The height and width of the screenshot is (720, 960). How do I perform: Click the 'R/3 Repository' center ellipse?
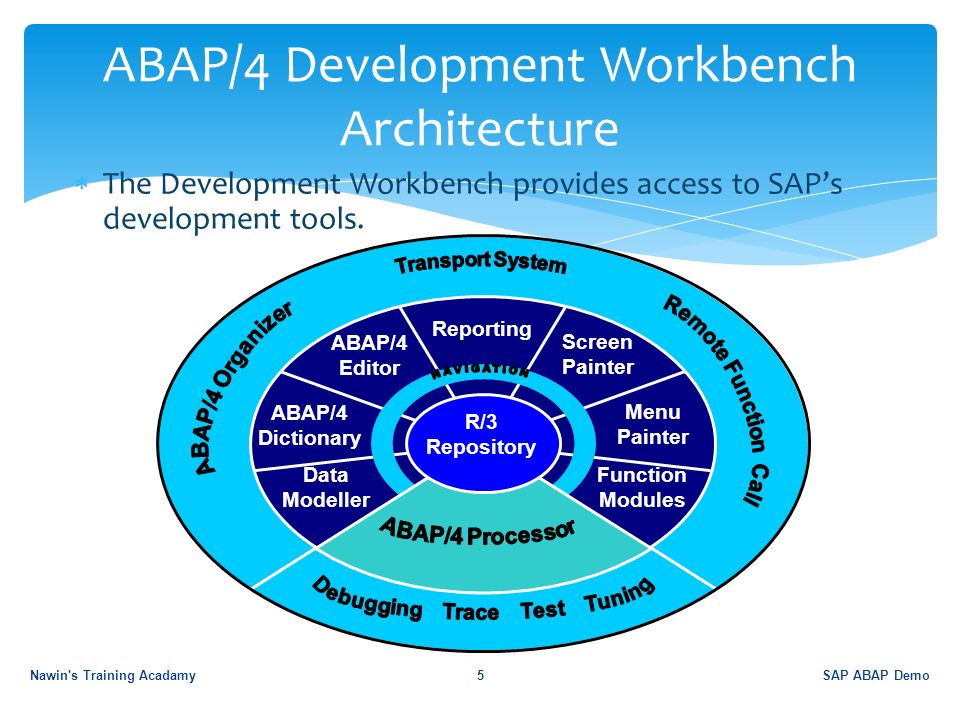pyautogui.click(x=482, y=443)
